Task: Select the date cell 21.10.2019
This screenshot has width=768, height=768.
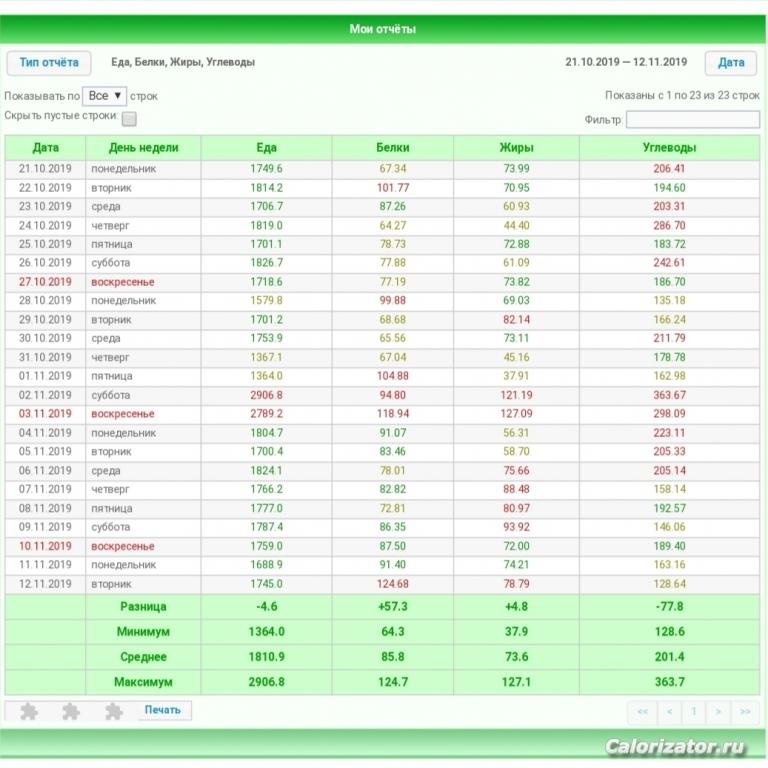Action: [45, 169]
